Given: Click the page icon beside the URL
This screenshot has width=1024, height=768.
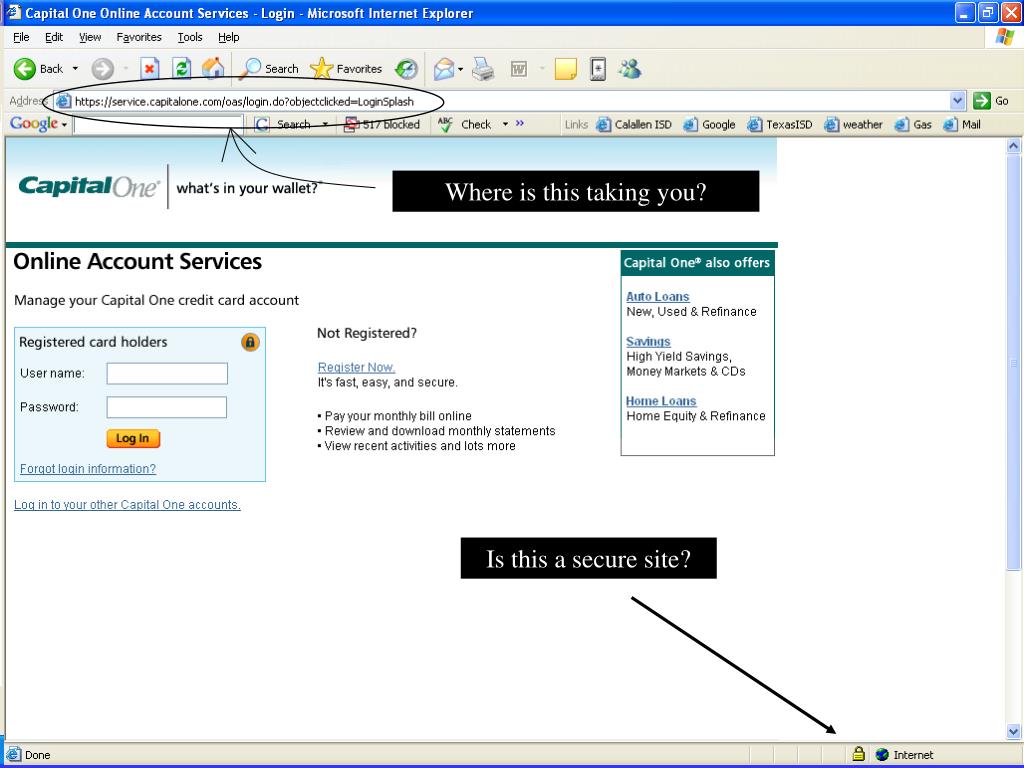Looking at the screenshot, I should tap(63, 101).
